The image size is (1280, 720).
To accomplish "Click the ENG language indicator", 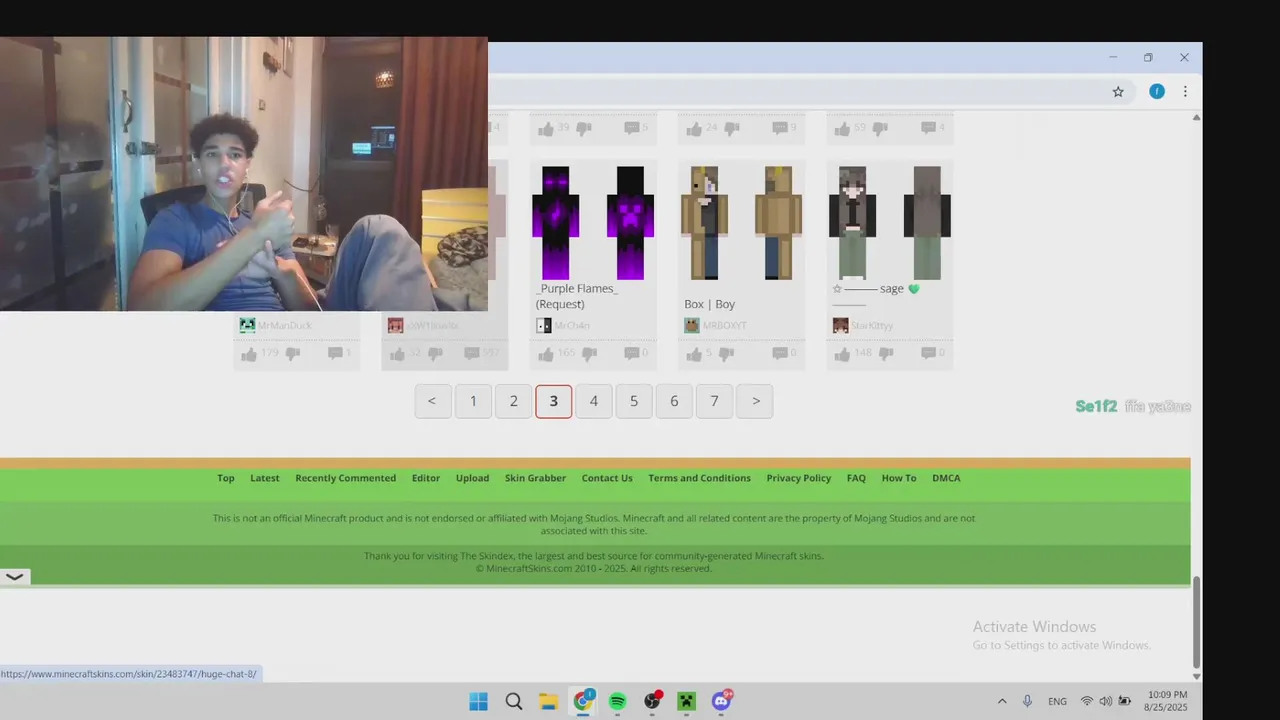I will pyautogui.click(x=1057, y=702).
